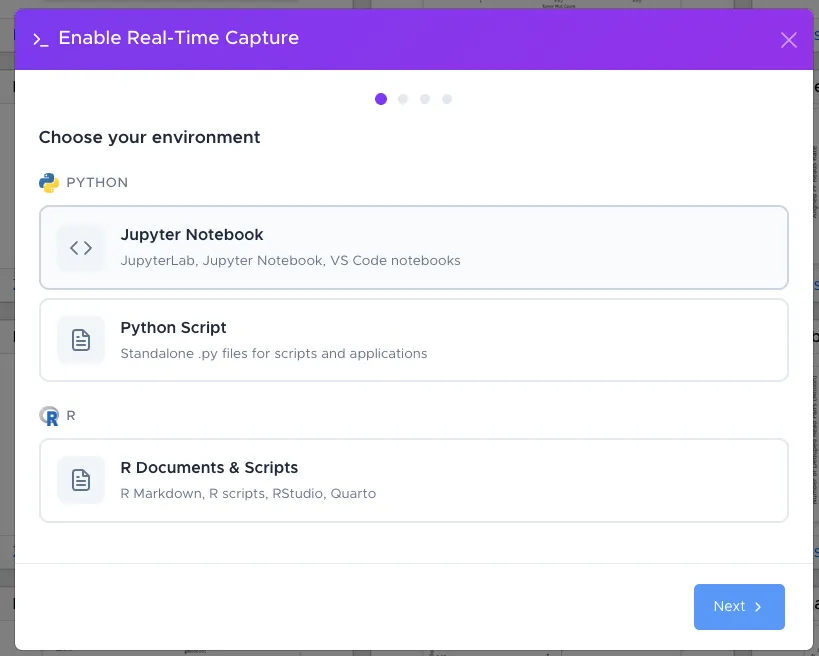Click the Python Script document icon
Viewport: 819px width, 656px height.
click(x=81, y=340)
